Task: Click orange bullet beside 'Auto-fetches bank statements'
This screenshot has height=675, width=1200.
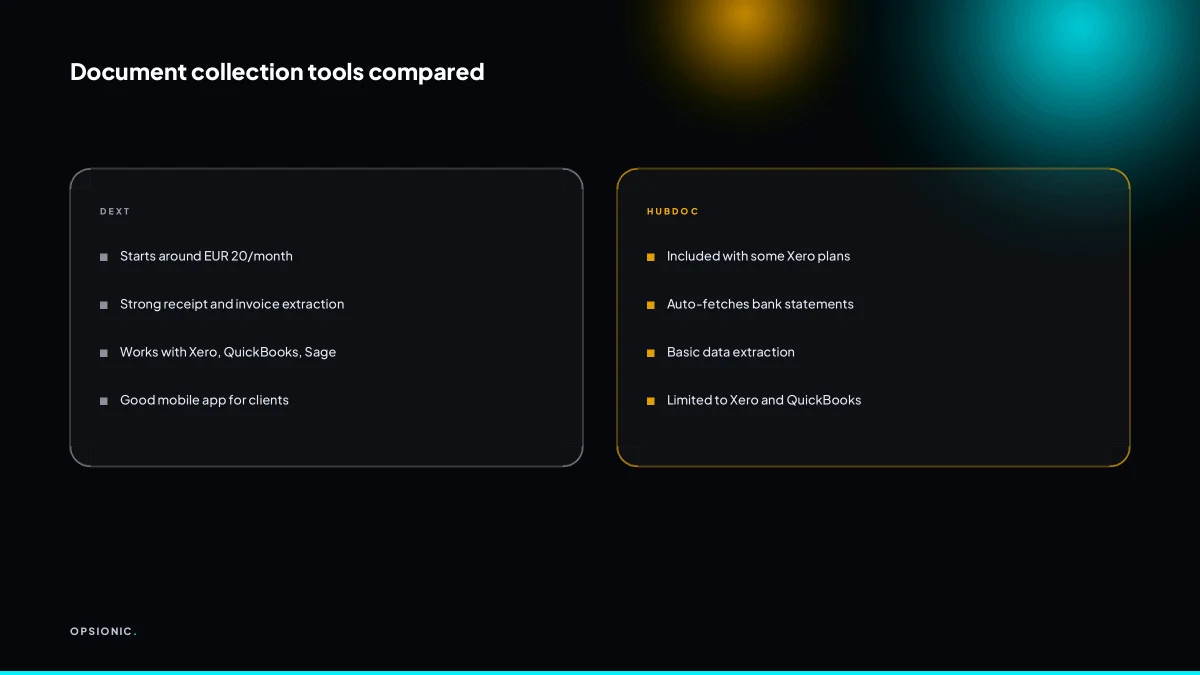Action: pyautogui.click(x=651, y=305)
